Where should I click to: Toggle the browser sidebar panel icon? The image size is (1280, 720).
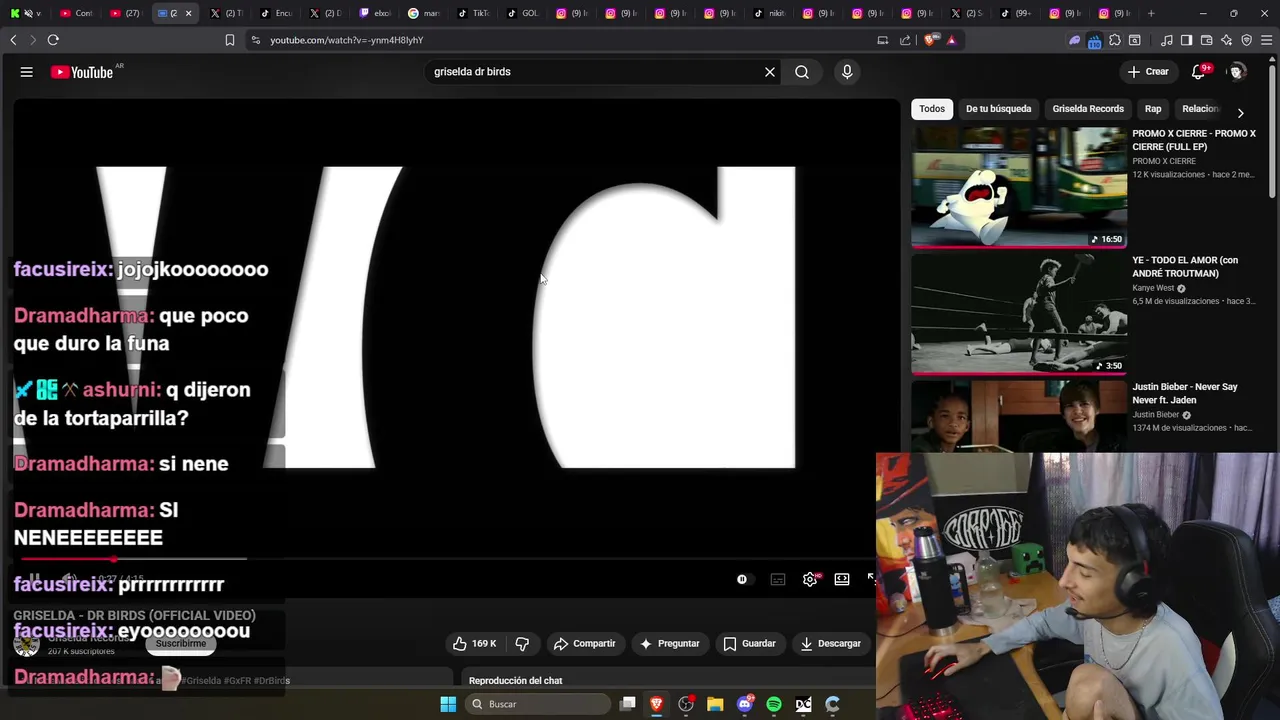pos(1186,40)
